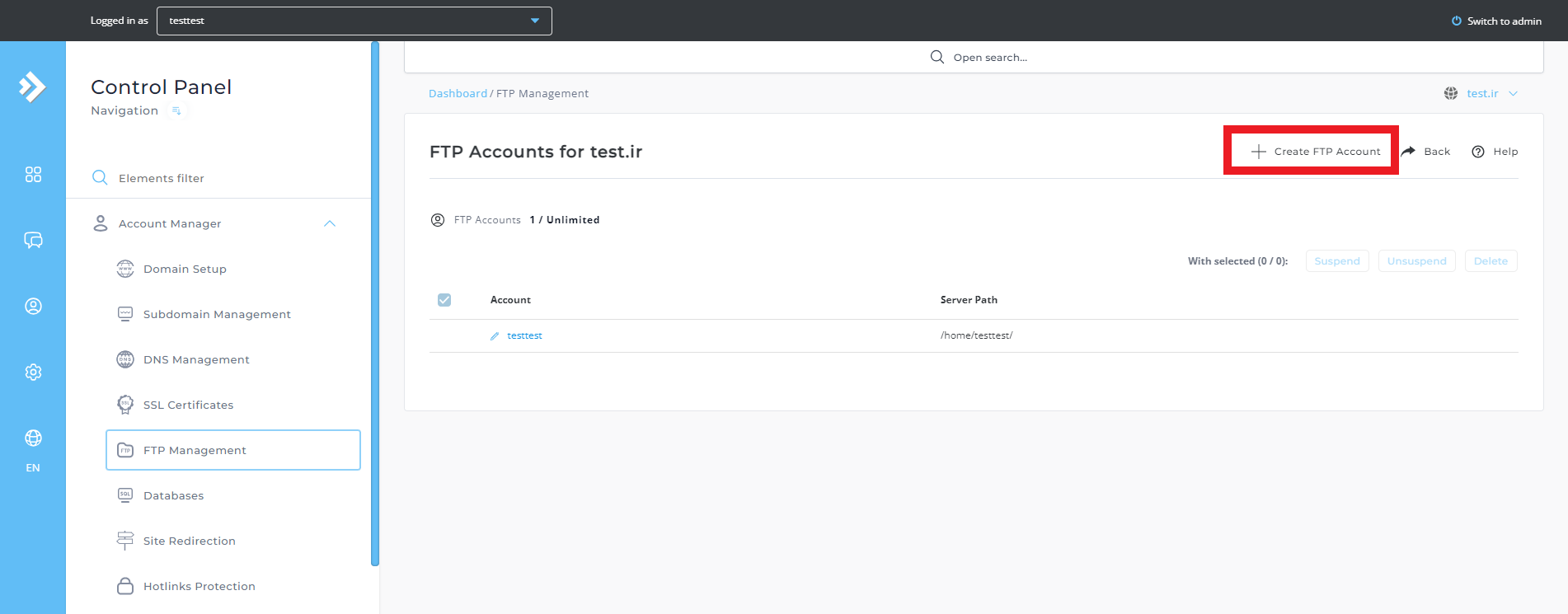Click the language globe icon

coord(33,438)
